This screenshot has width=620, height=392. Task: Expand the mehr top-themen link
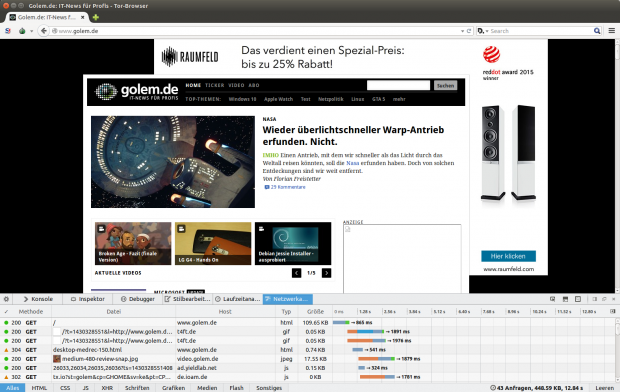point(399,99)
